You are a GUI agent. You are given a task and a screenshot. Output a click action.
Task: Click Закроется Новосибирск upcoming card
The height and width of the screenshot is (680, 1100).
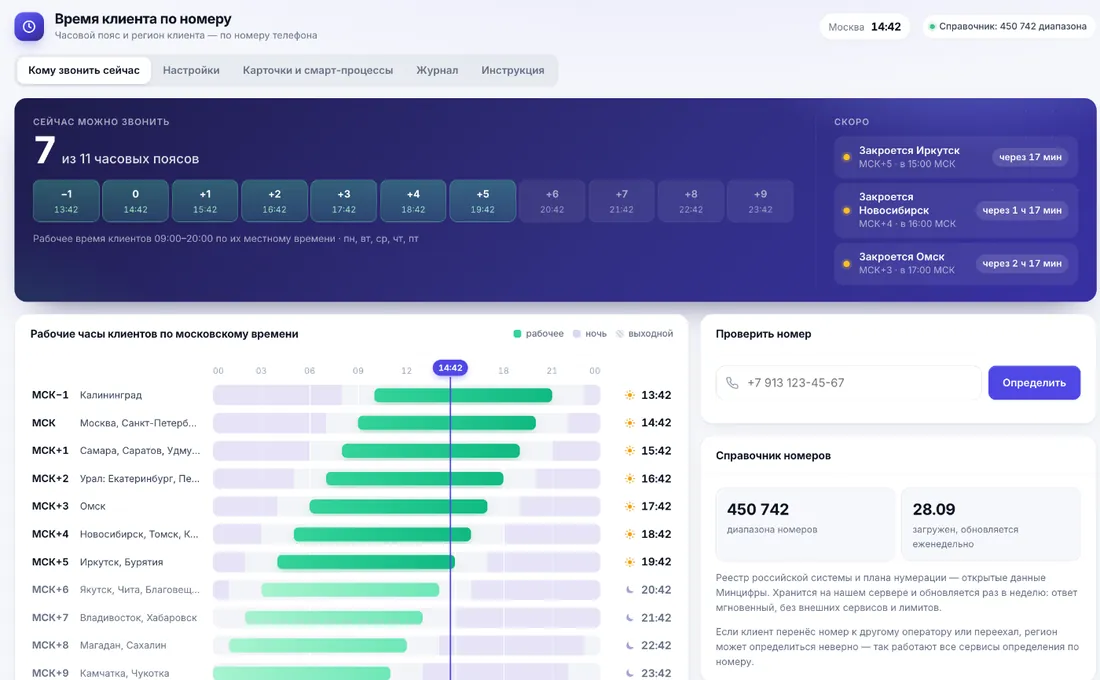(955, 211)
